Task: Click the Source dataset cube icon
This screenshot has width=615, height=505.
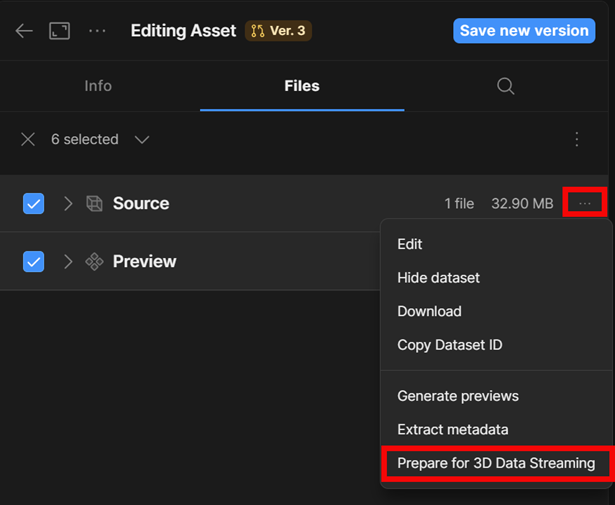Action: (94, 204)
